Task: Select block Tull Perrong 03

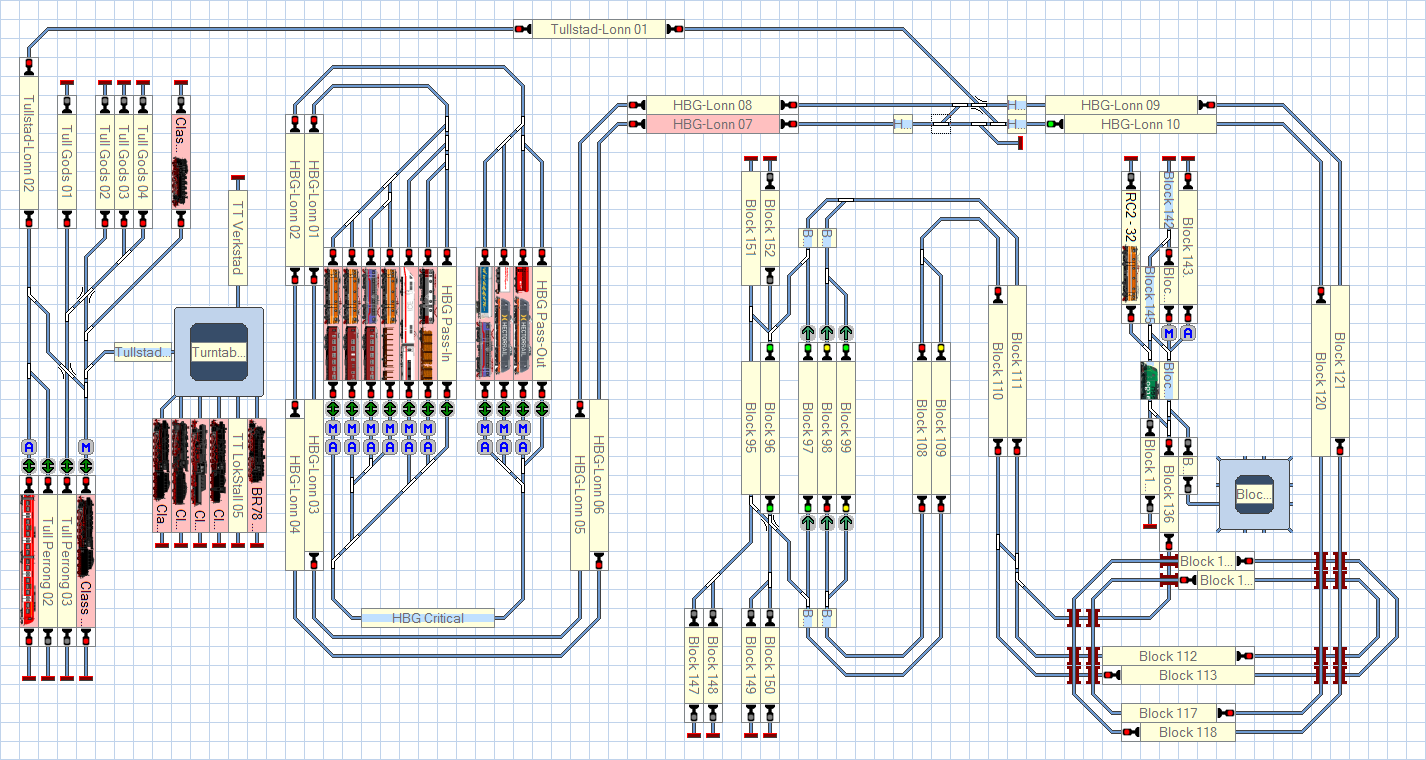Action: tap(67, 560)
